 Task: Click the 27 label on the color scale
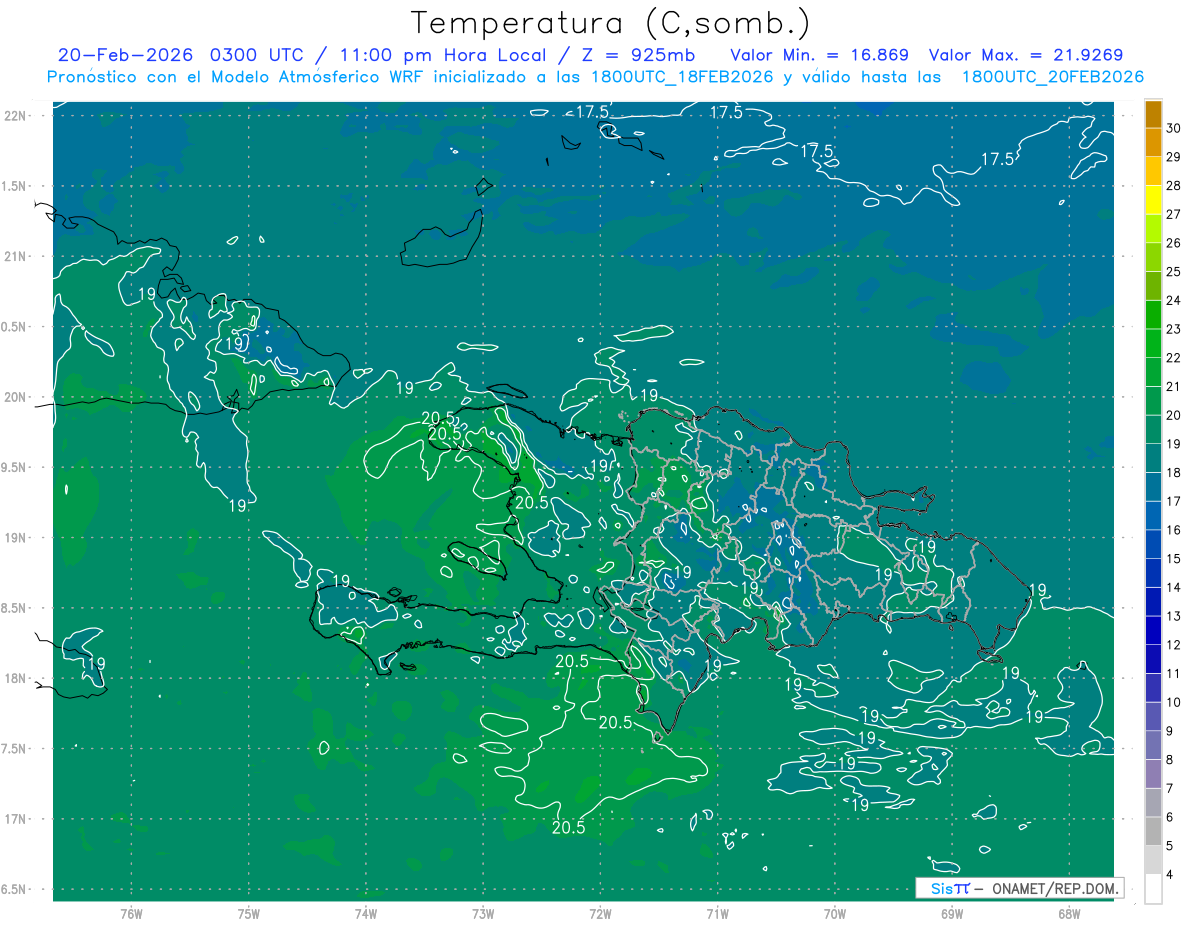1174,214
